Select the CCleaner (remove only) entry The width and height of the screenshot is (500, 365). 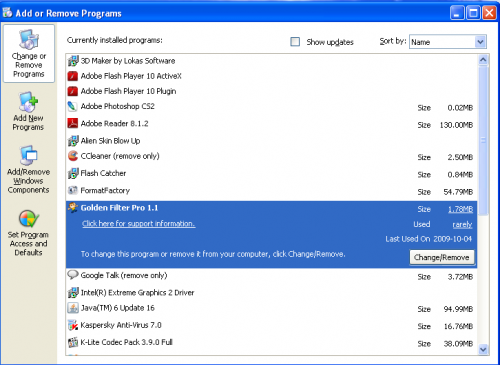(272, 156)
